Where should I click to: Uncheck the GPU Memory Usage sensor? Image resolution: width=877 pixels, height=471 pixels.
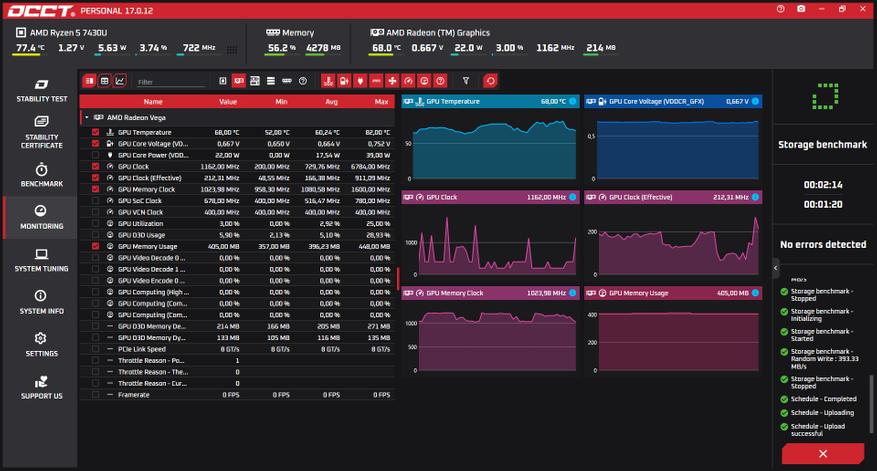click(96, 246)
